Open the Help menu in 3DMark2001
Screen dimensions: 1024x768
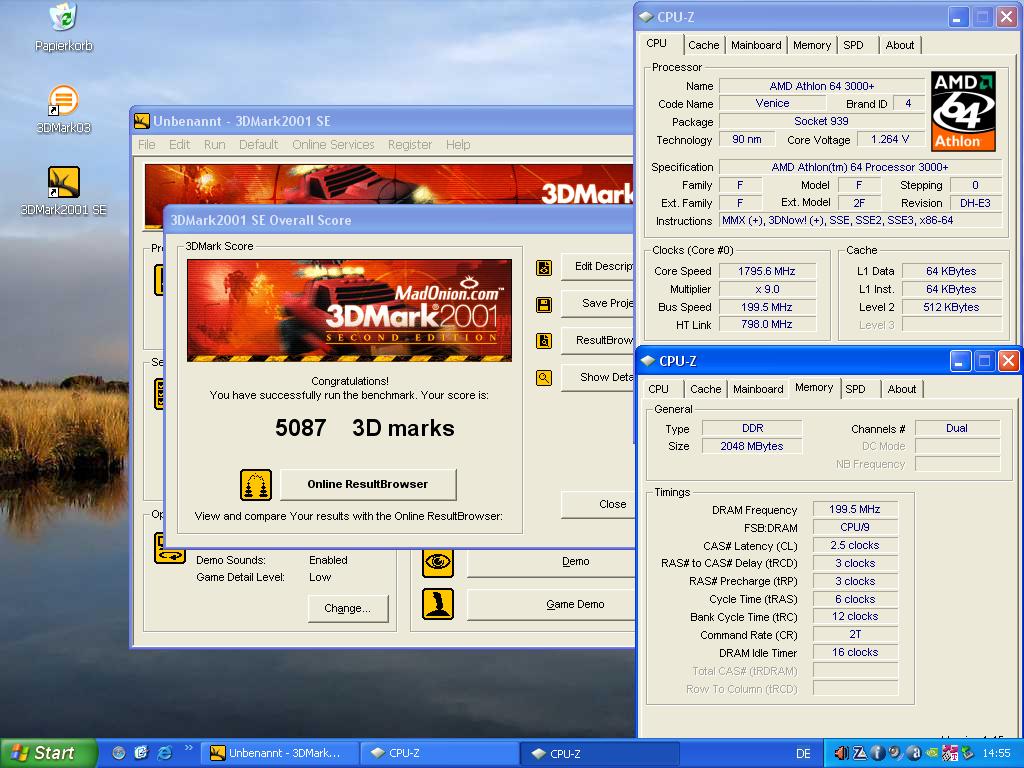[458, 145]
